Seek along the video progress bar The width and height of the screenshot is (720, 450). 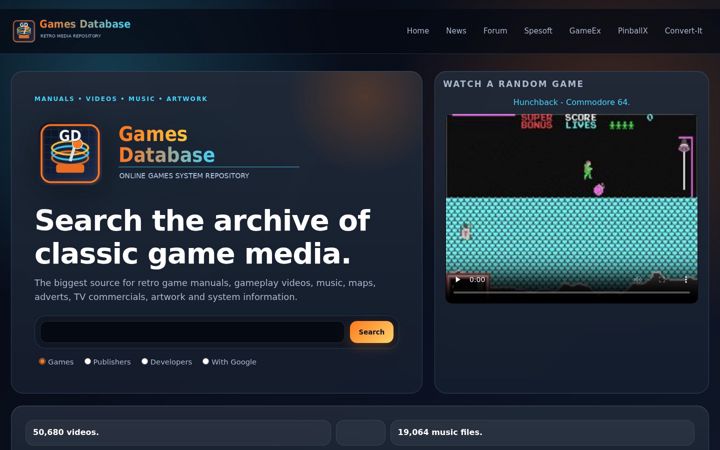[x=572, y=292]
